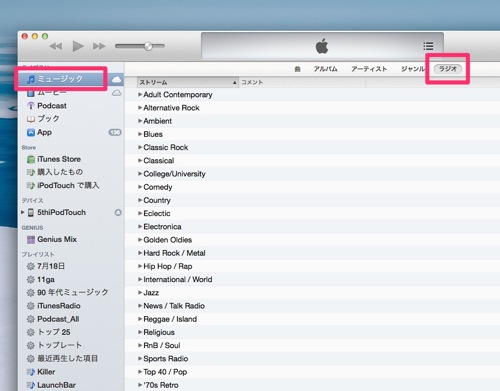500x391 pixels.
Task: Select the Golden Oldies row
Action: pos(312,240)
